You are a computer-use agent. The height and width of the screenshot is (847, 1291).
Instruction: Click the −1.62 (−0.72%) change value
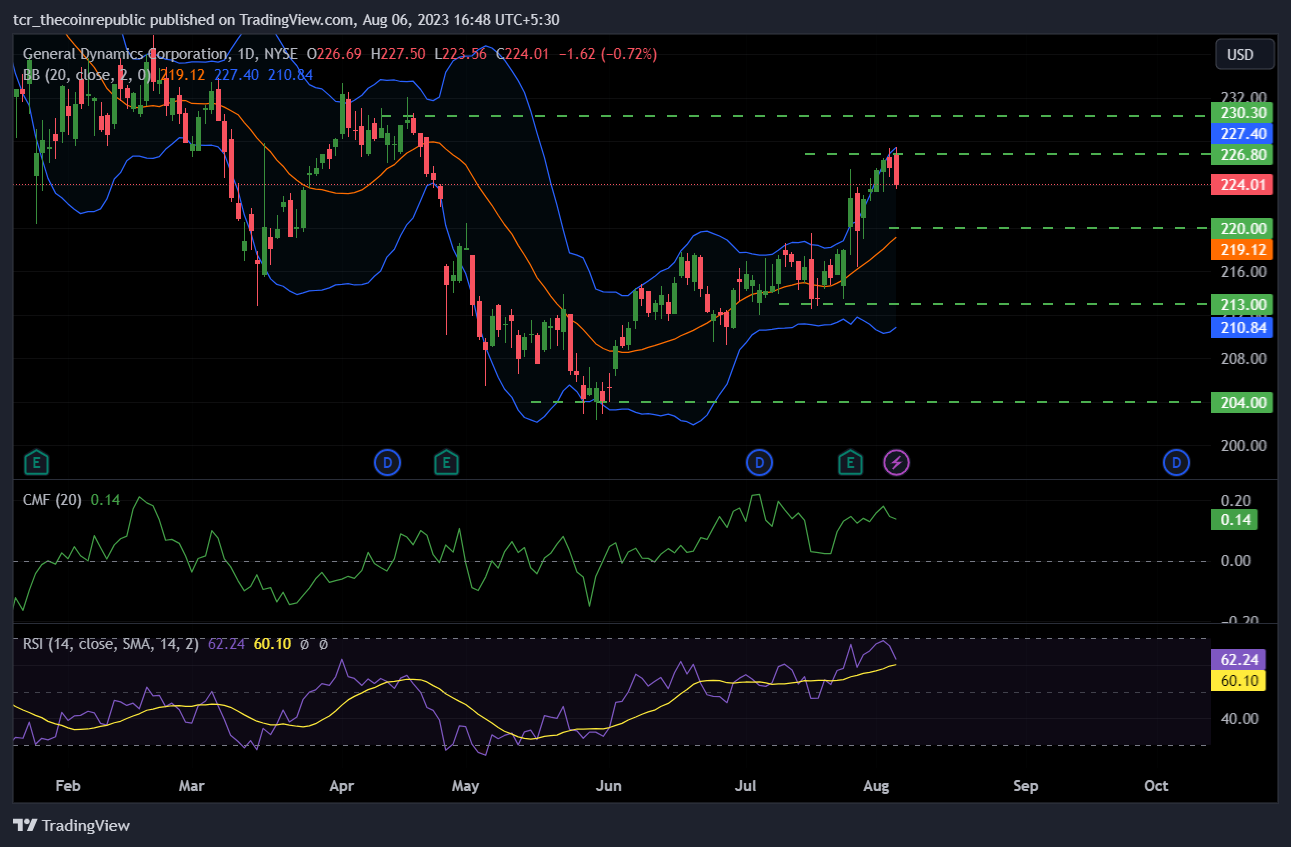click(607, 54)
